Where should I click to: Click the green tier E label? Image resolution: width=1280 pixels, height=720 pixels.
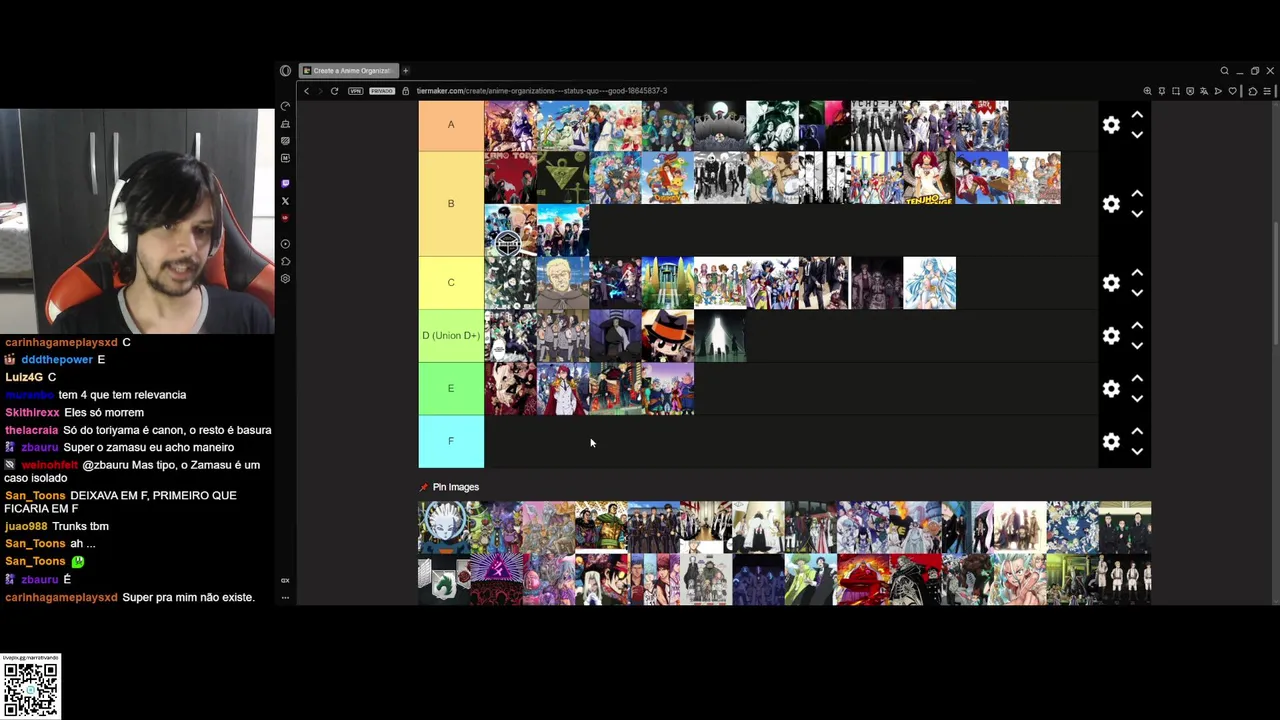tap(451, 388)
